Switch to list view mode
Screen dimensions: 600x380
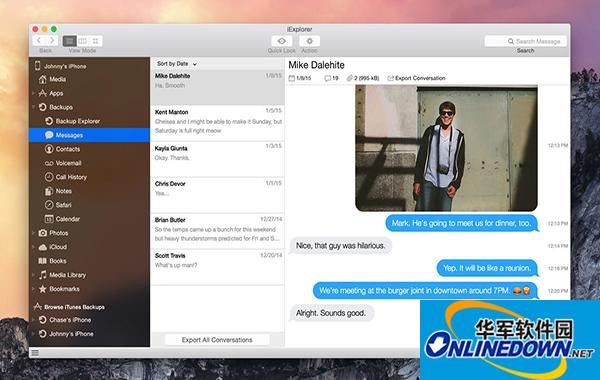coord(69,41)
